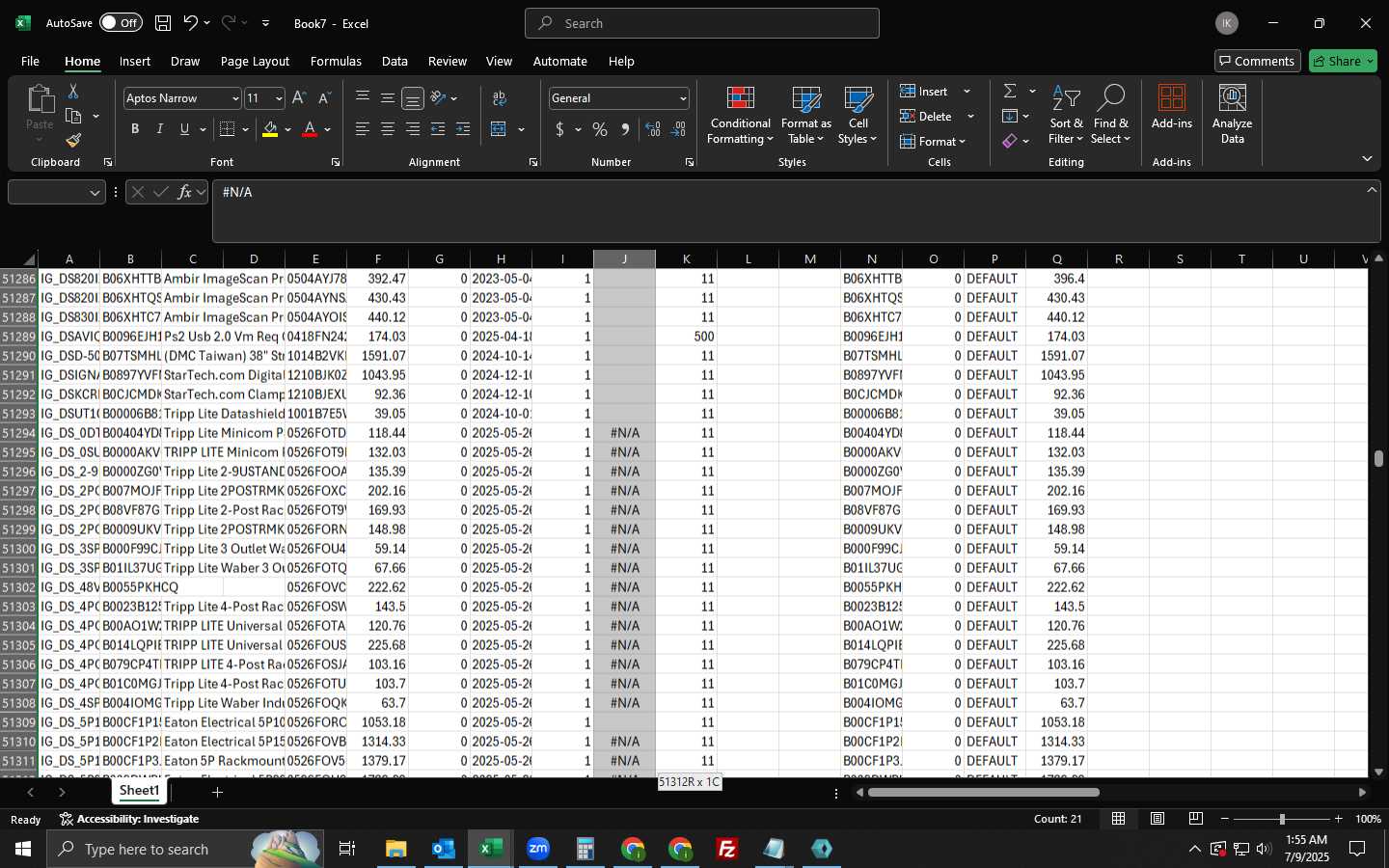Click the Insert Function fx icon
The height and width of the screenshot is (868, 1389).
pyautogui.click(x=184, y=192)
